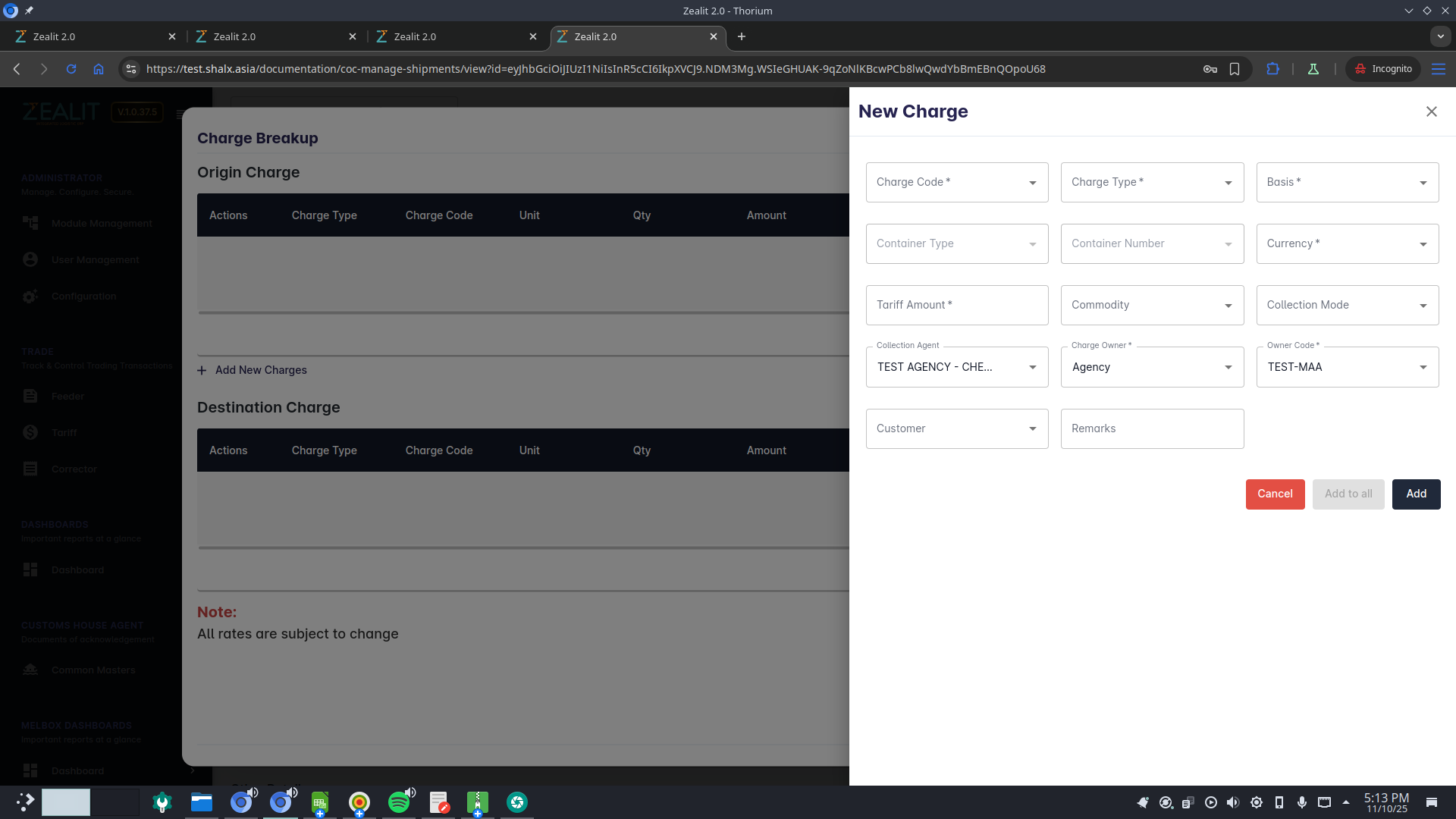Open the password key icon
The image size is (1456, 819).
(x=1210, y=69)
